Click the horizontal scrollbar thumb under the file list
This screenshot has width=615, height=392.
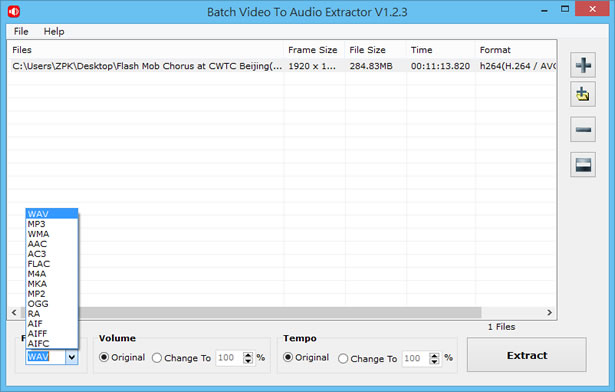point(279,312)
